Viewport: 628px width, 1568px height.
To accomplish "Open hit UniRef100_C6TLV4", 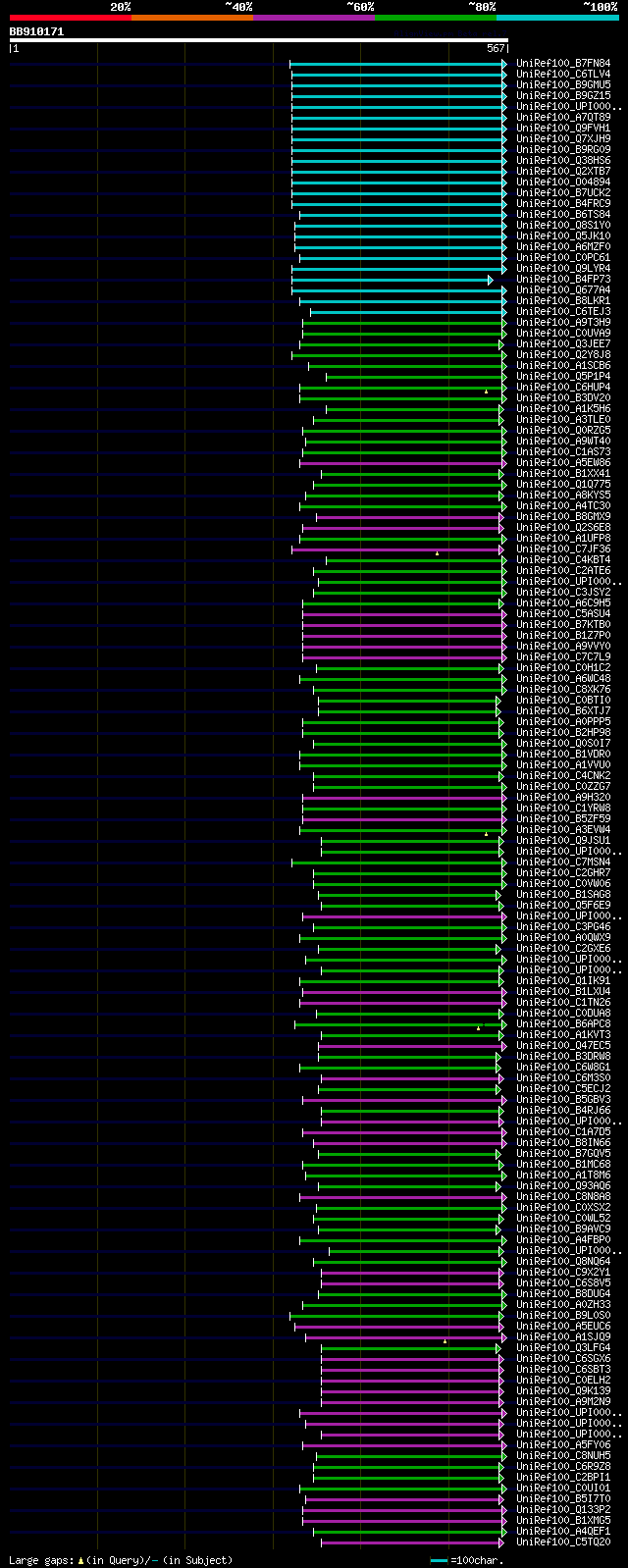I will pyautogui.click(x=563, y=74).
